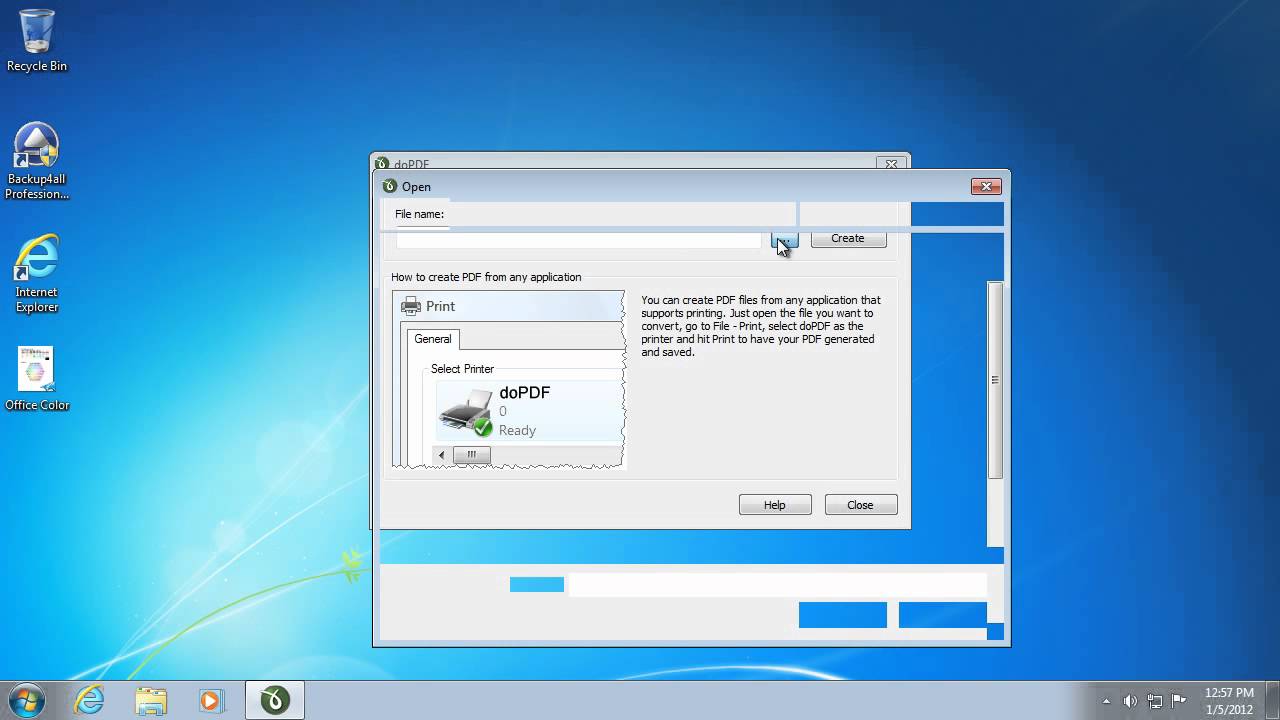Open the Recycle Bin desktop icon
Screen dimensions: 1280x720
coord(37,40)
